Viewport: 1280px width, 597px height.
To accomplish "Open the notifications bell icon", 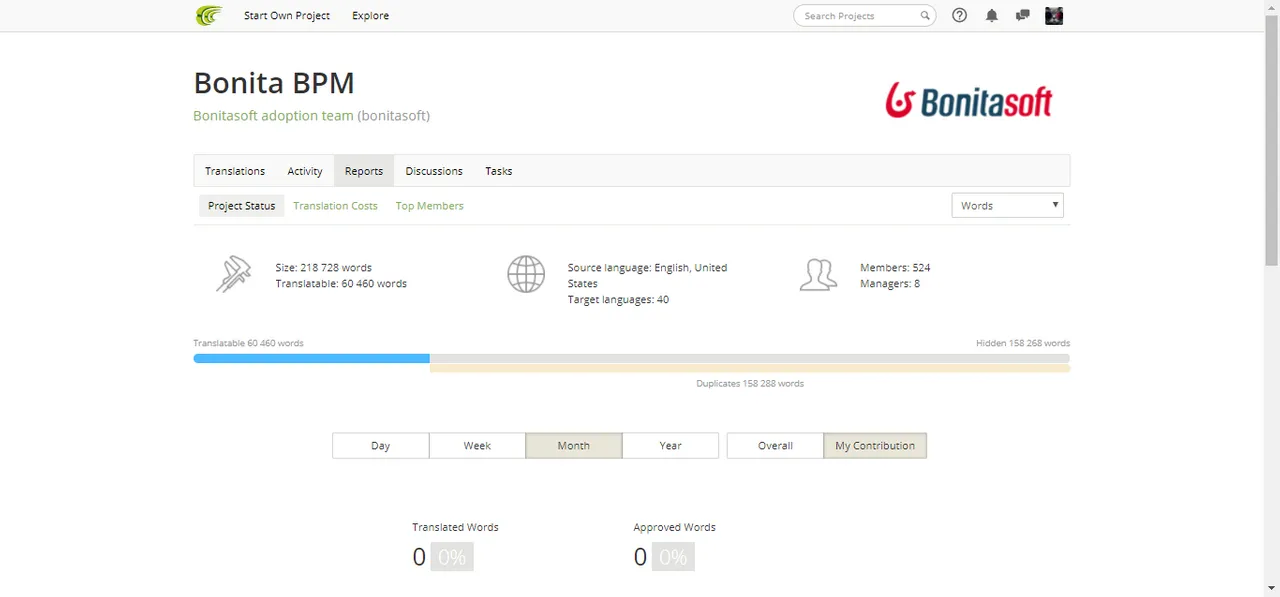I will point(991,15).
